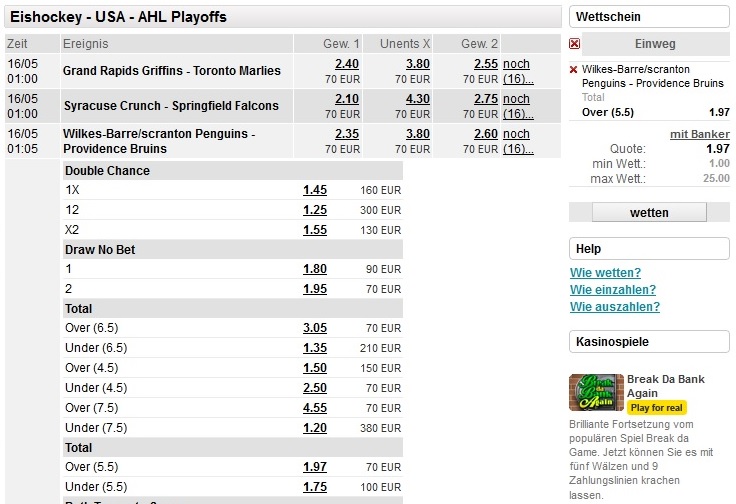Pick odds 2.40 for Grand Rapids Griffins win
The height and width of the screenshot is (504, 736).
[x=347, y=64]
